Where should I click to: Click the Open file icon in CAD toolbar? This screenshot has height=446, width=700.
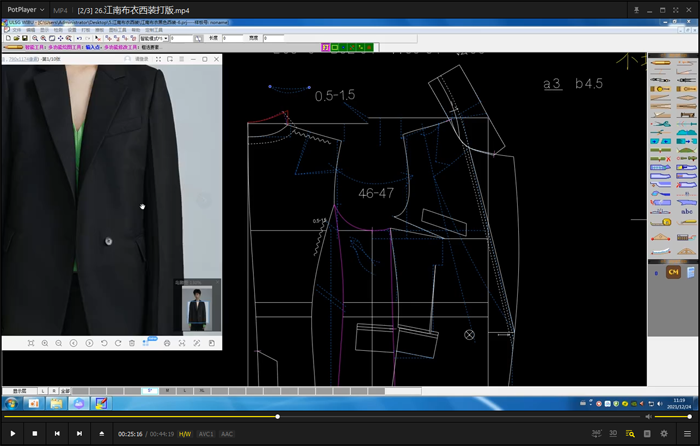click(x=17, y=38)
